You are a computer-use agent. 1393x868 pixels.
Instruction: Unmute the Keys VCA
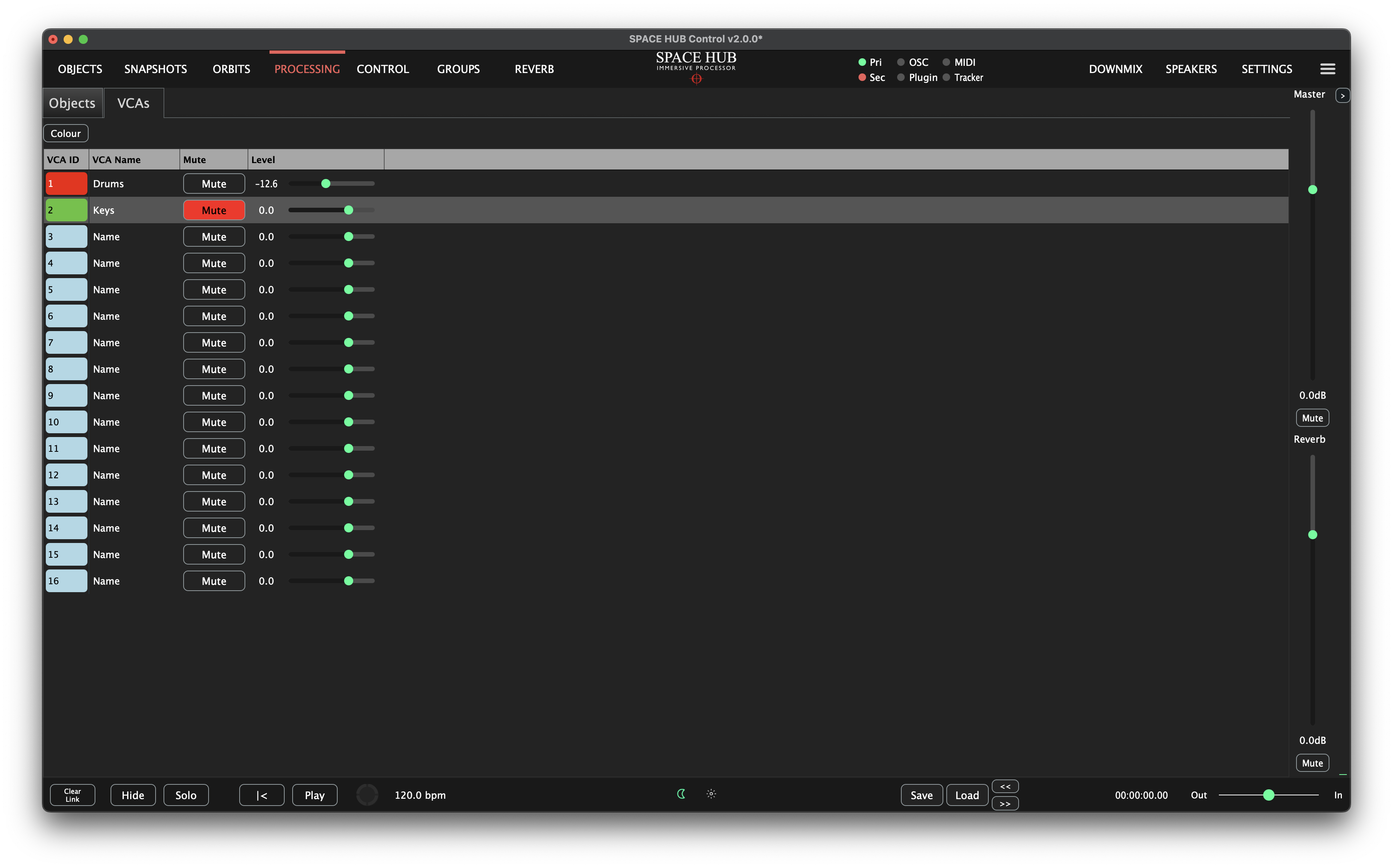tap(213, 210)
